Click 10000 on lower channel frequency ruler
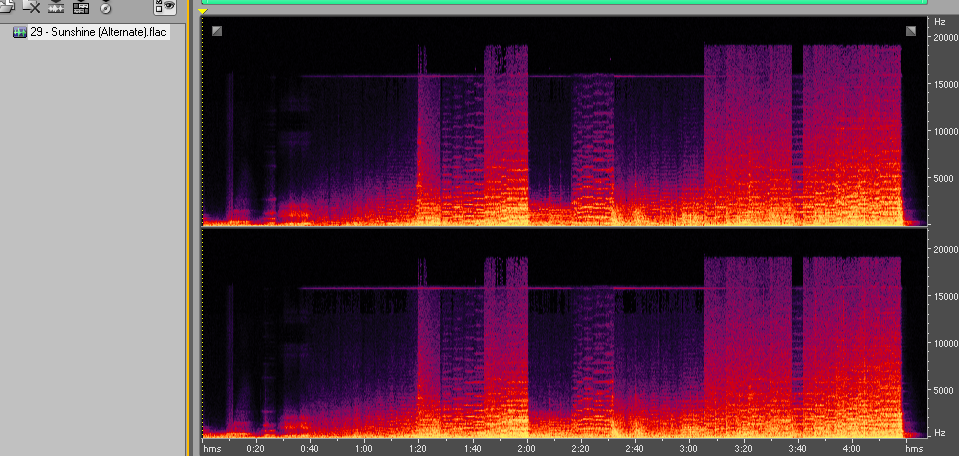959x456 pixels. 945,343
